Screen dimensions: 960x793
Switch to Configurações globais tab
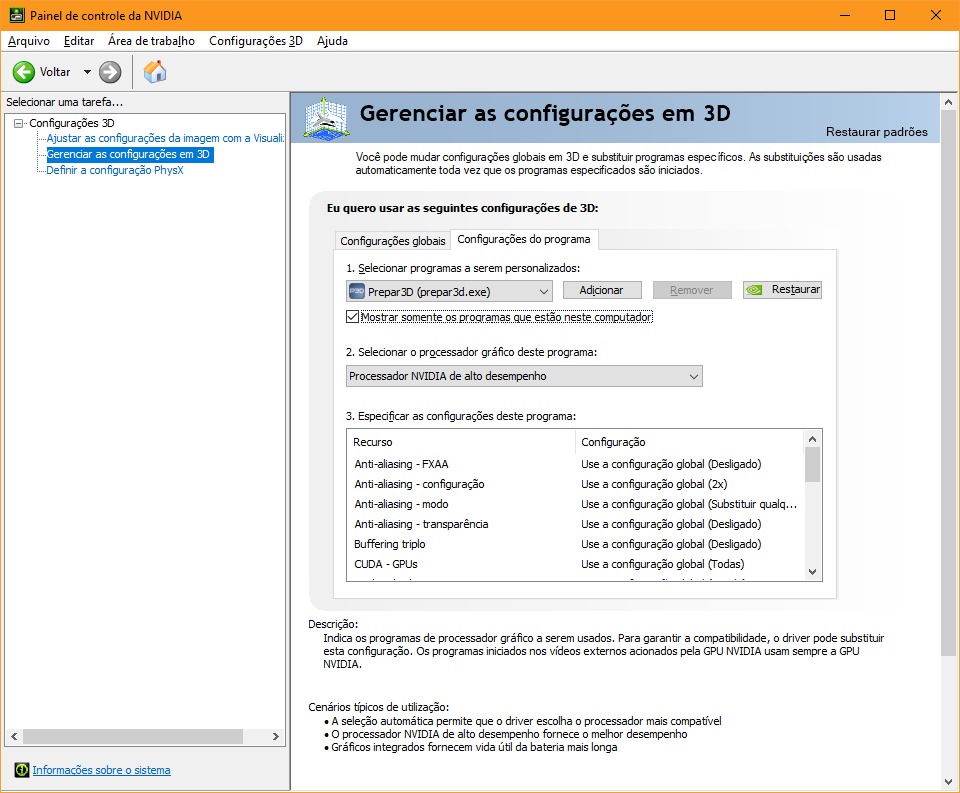pos(393,241)
